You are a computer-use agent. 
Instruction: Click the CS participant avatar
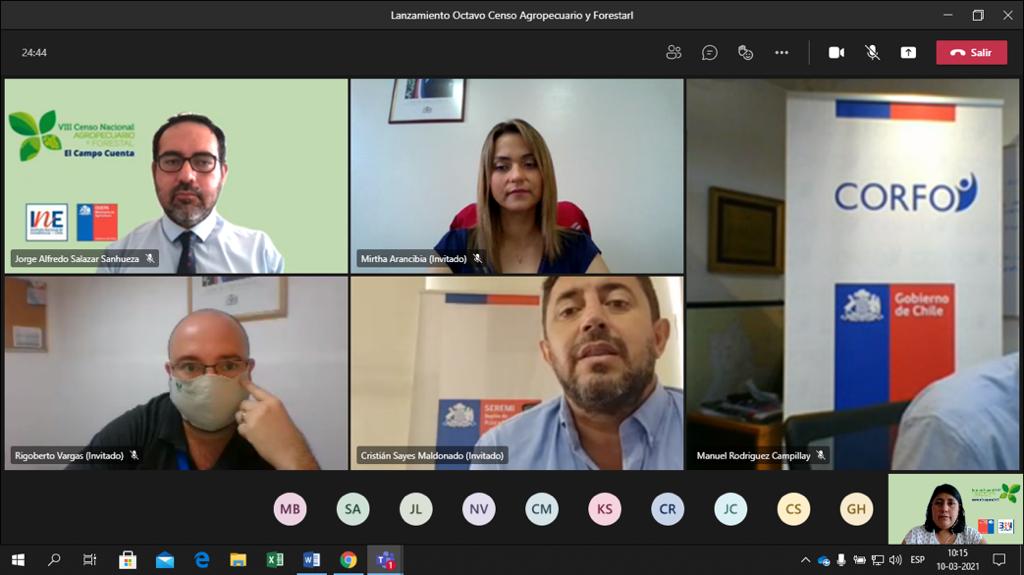[793, 509]
